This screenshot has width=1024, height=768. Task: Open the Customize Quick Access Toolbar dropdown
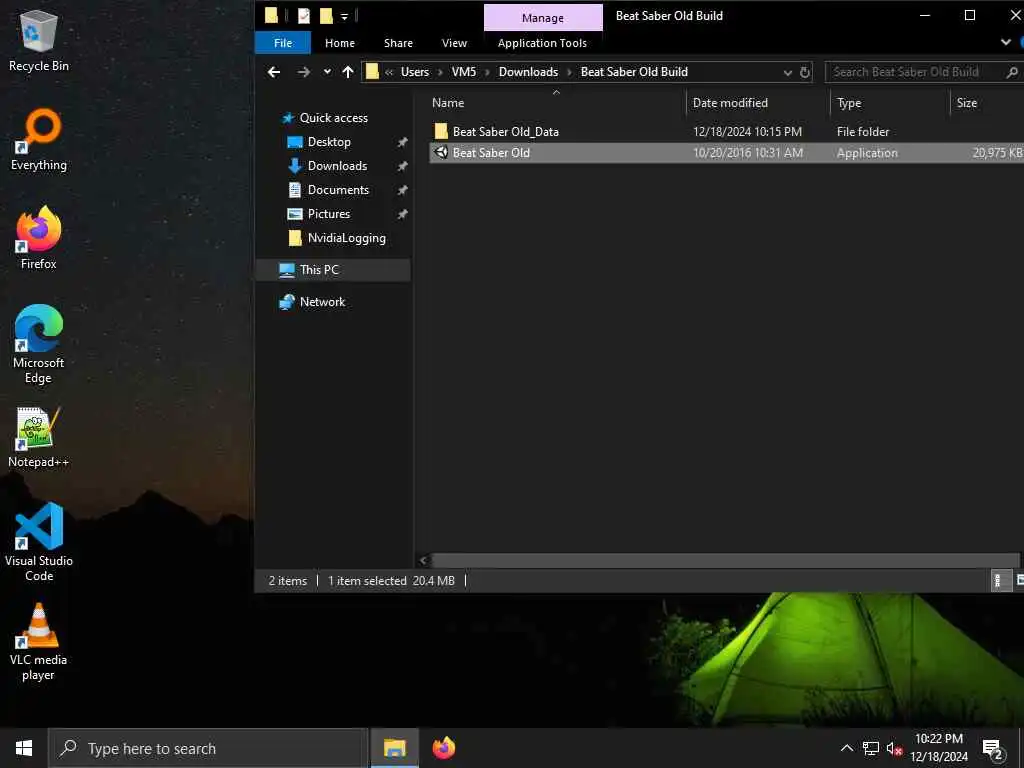tap(344, 16)
